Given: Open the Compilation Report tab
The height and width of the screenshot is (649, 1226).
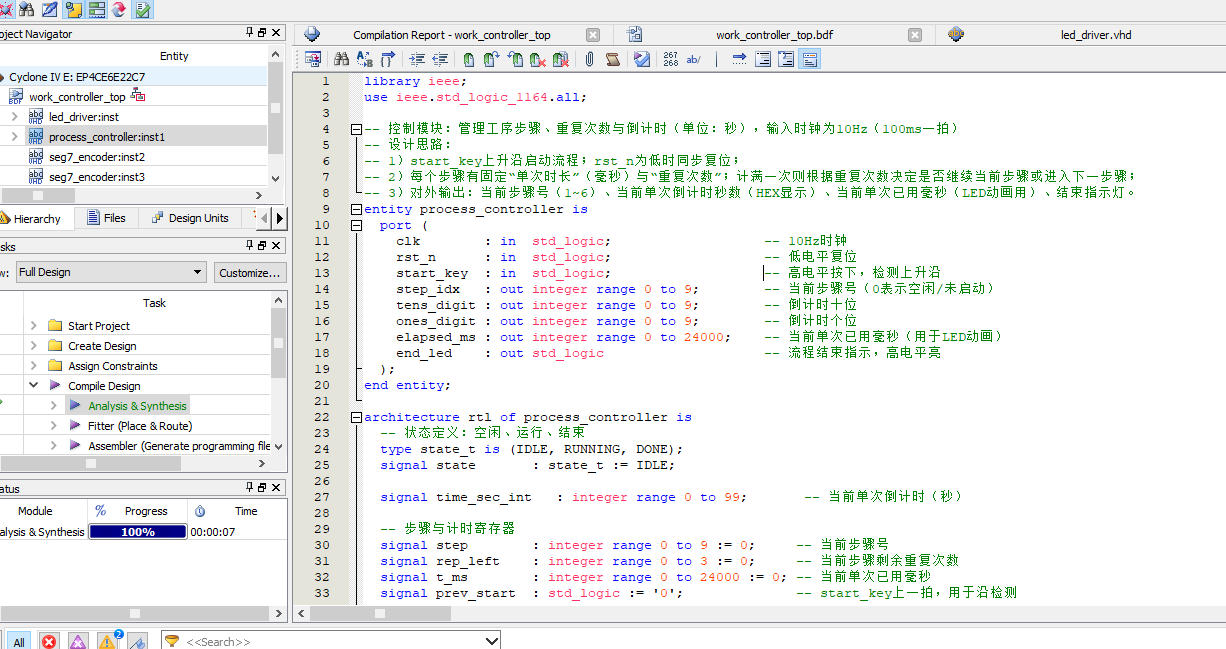Looking at the screenshot, I should (451, 35).
